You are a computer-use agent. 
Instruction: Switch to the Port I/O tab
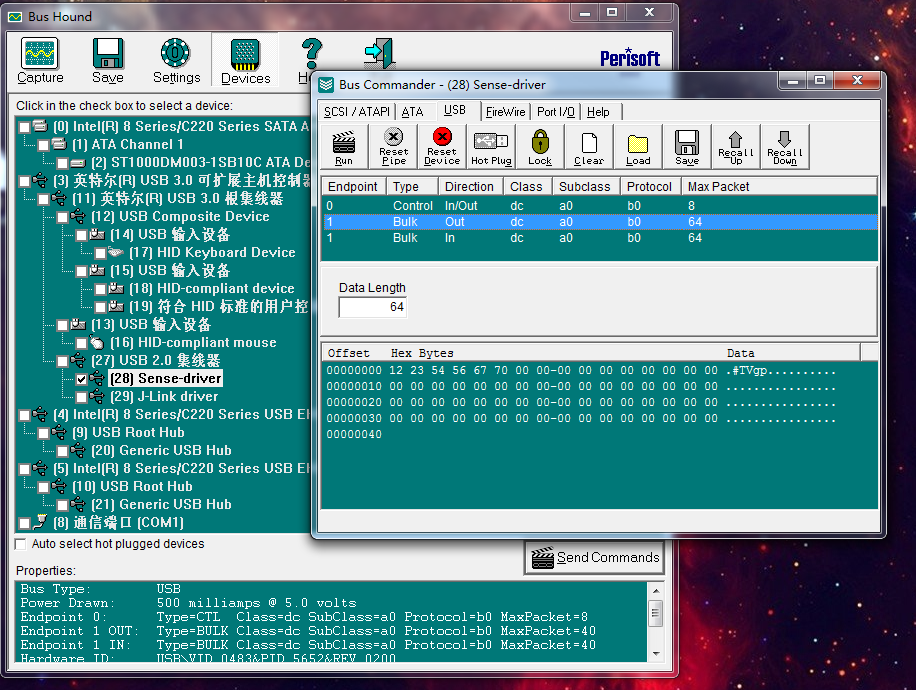[556, 112]
